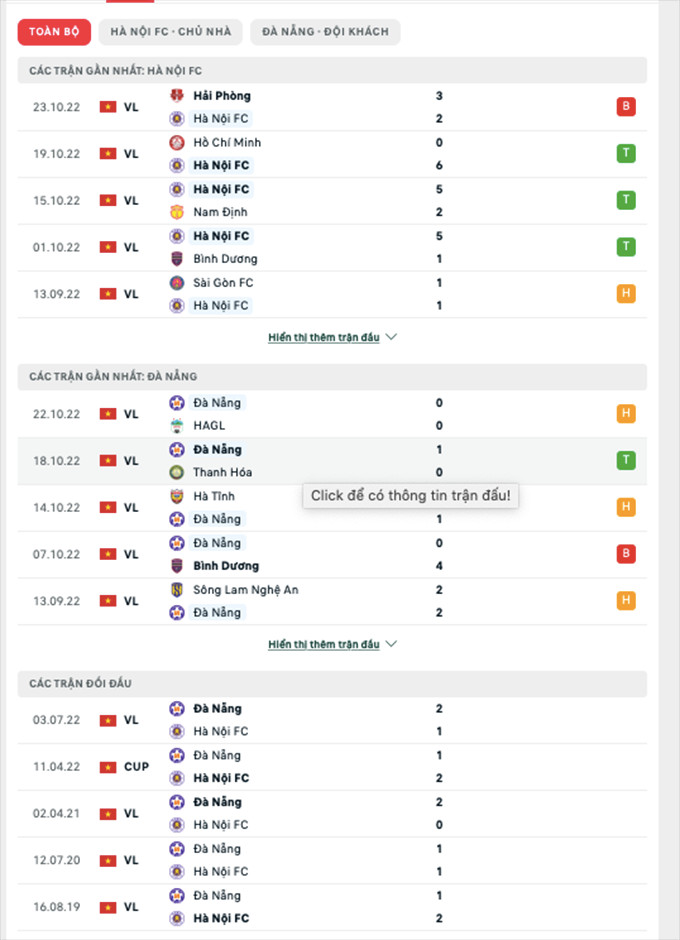Viewport: 680px width, 940px height.
Task: Expand more Hà Nội FC matches
Action: click(x=332, y=338)
